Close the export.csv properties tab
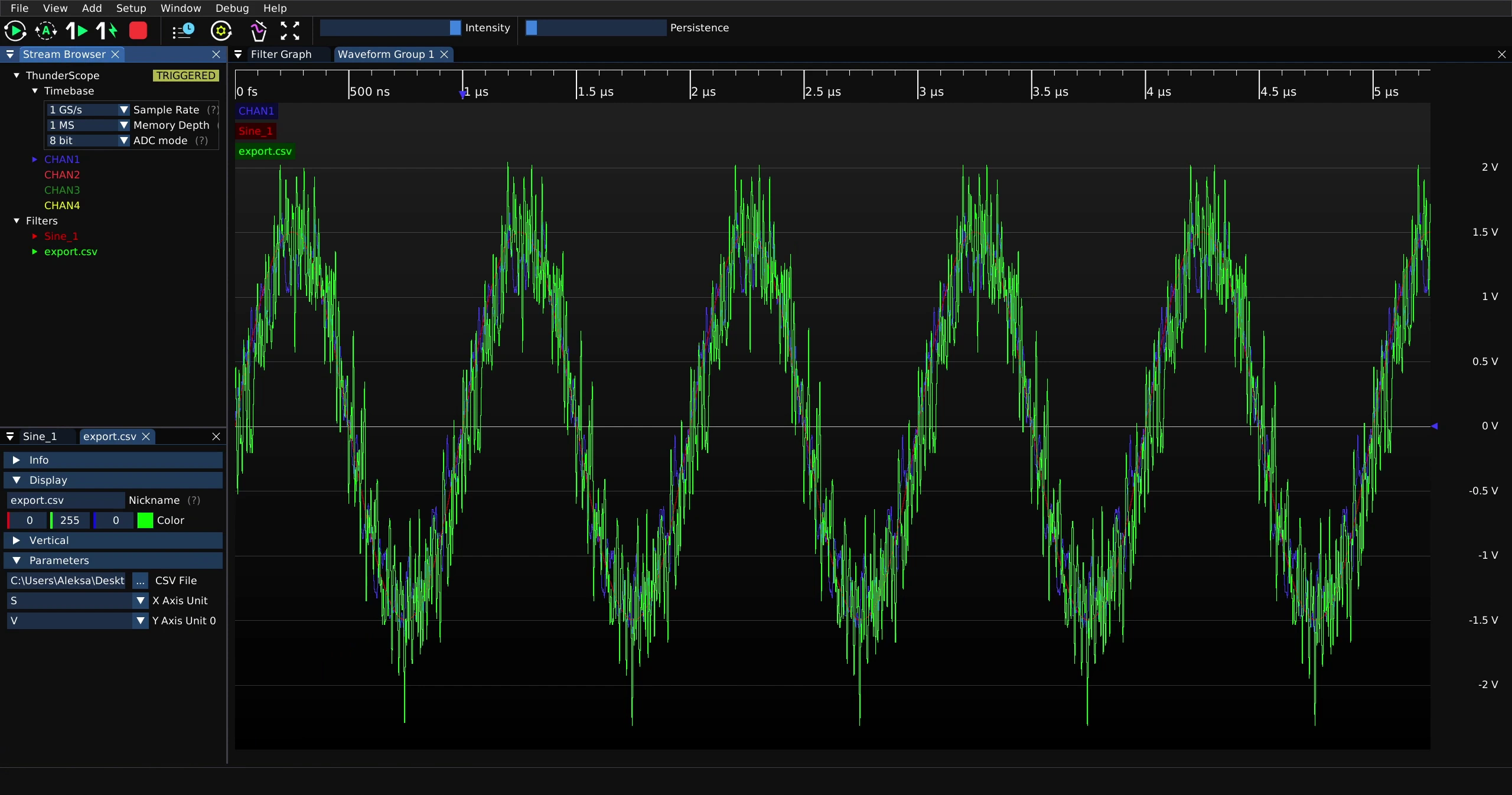Viewport: 1512px width, 795px height. point(146,436)
